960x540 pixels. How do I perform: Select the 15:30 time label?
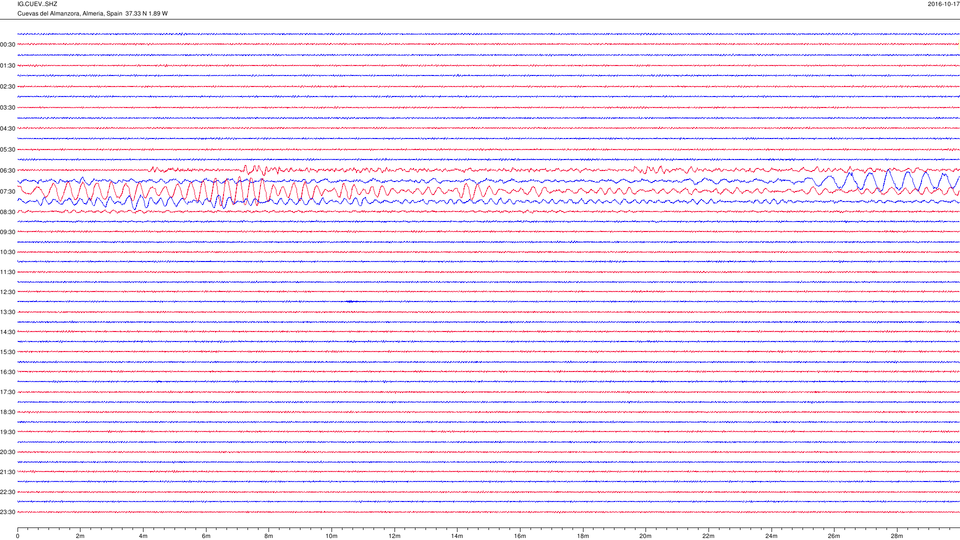tap(7, 352)
